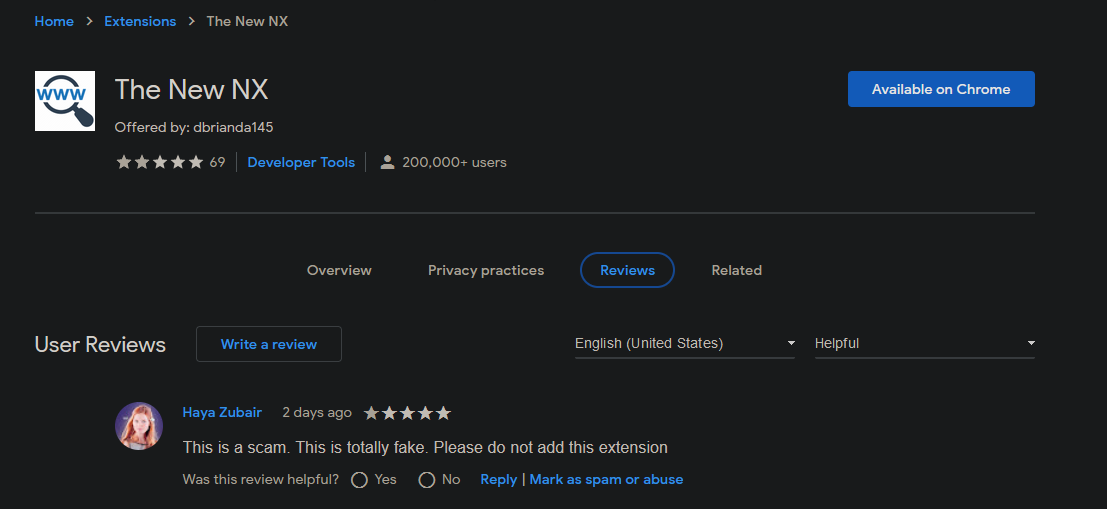Click Haya Zubair's profile avatar
The height and width of the screenshot is (509, 1107).
click(x=139, y=426)
